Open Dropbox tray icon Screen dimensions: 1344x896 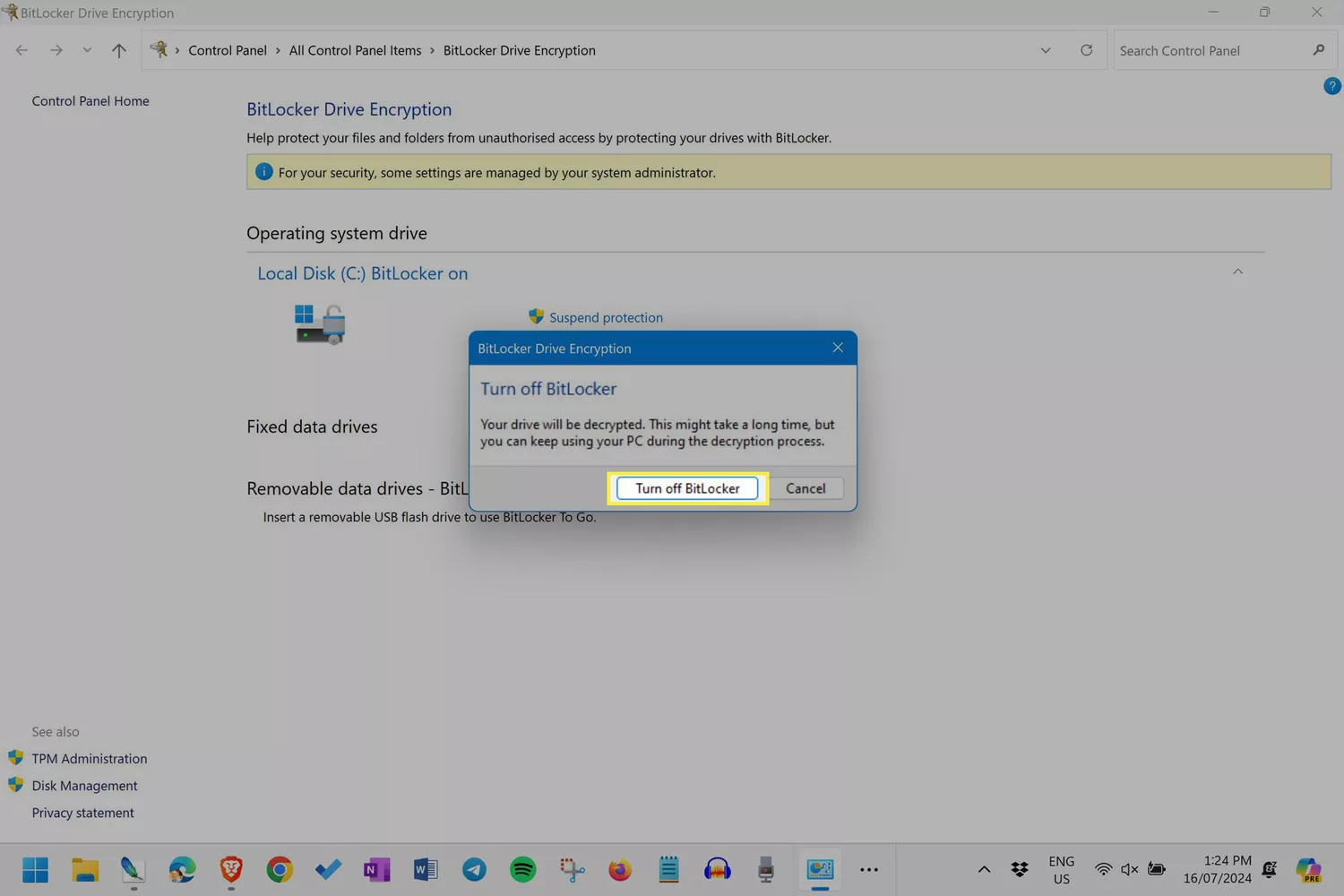(x=1020, y=869)
